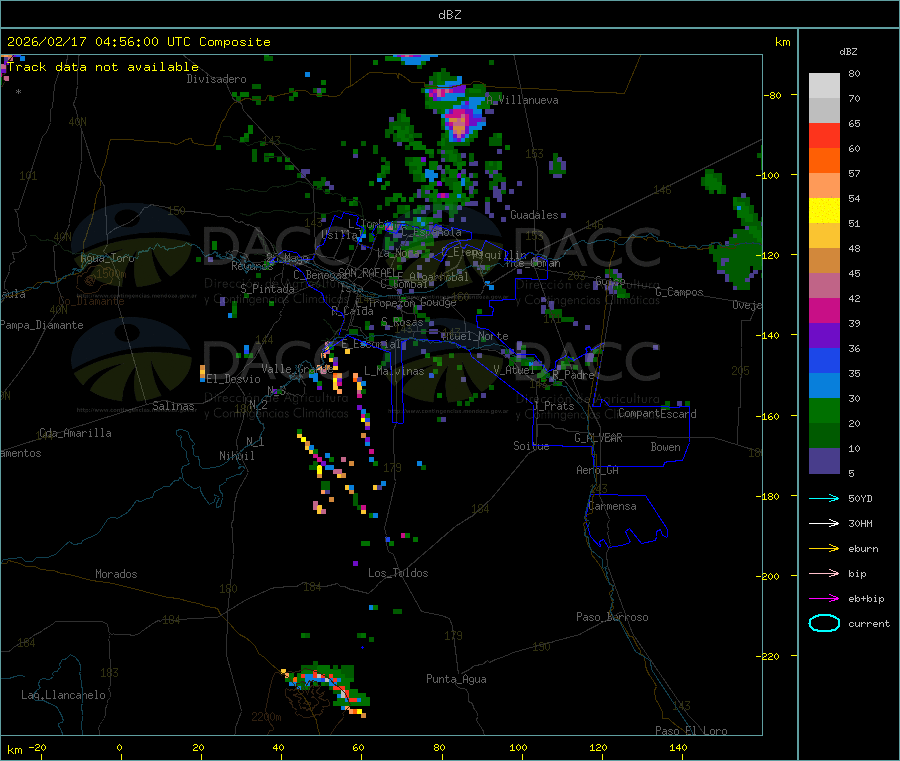Click the 'El_Desvio' map label
This screenshot has height=761, width=900.
[x=233, y=379]
